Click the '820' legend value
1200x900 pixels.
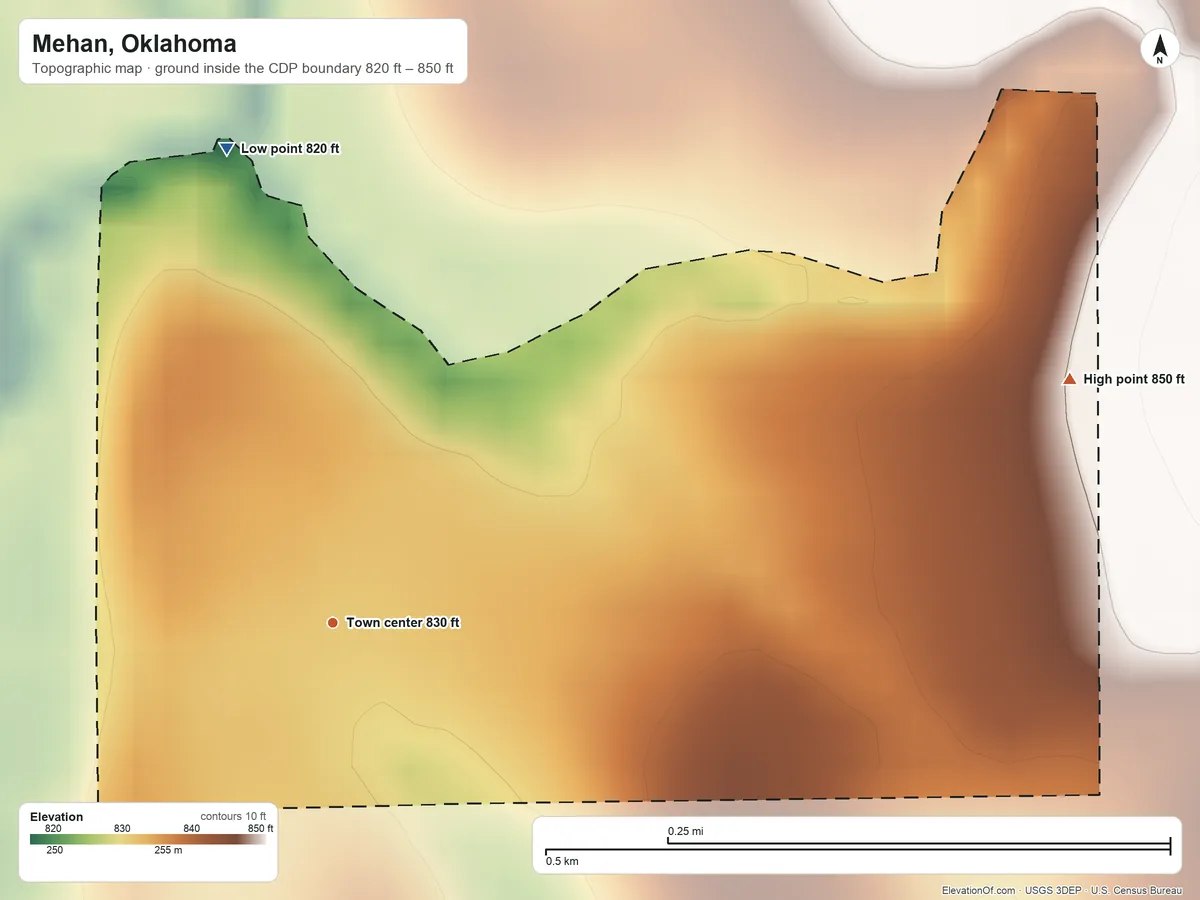click(x=54, y=828)
